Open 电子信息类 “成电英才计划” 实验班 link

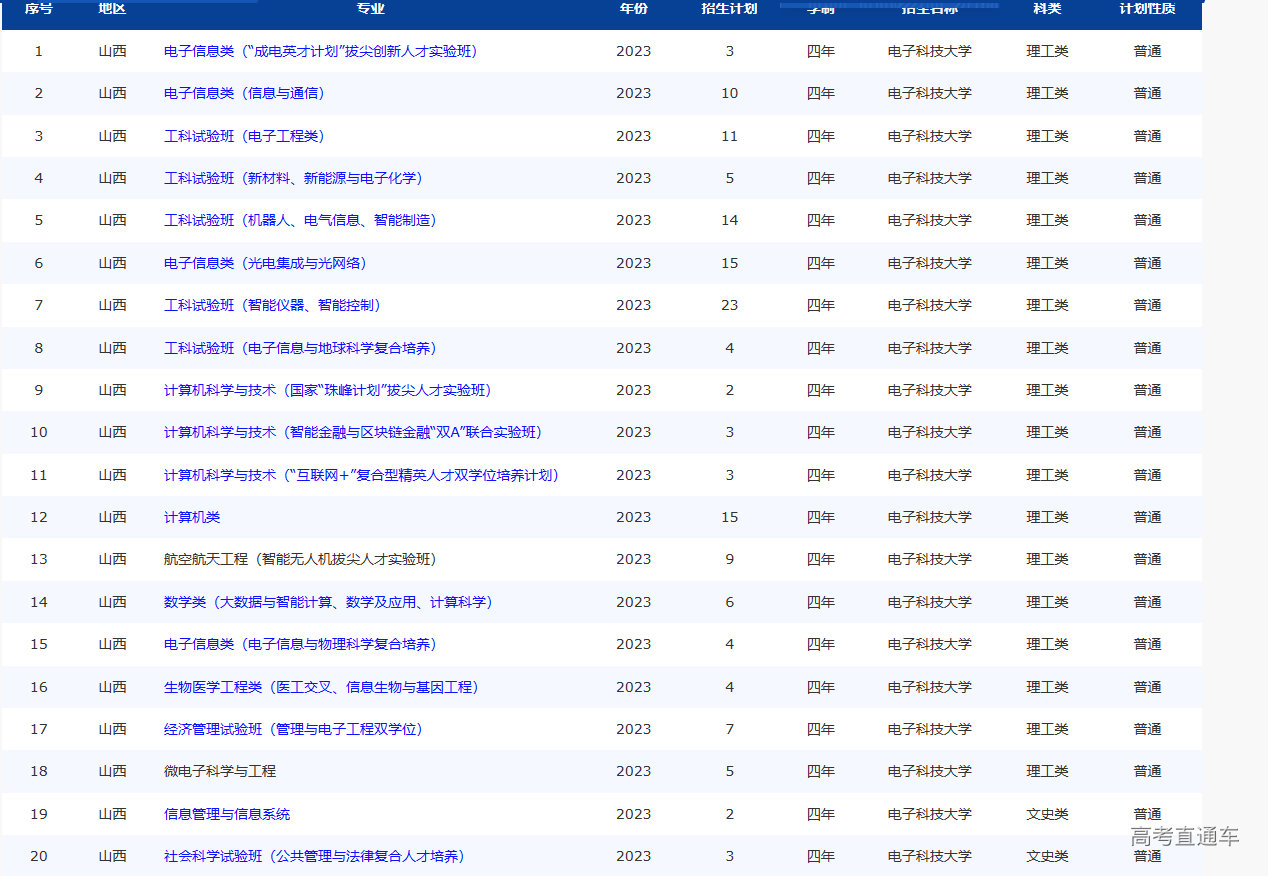(320, 51)
